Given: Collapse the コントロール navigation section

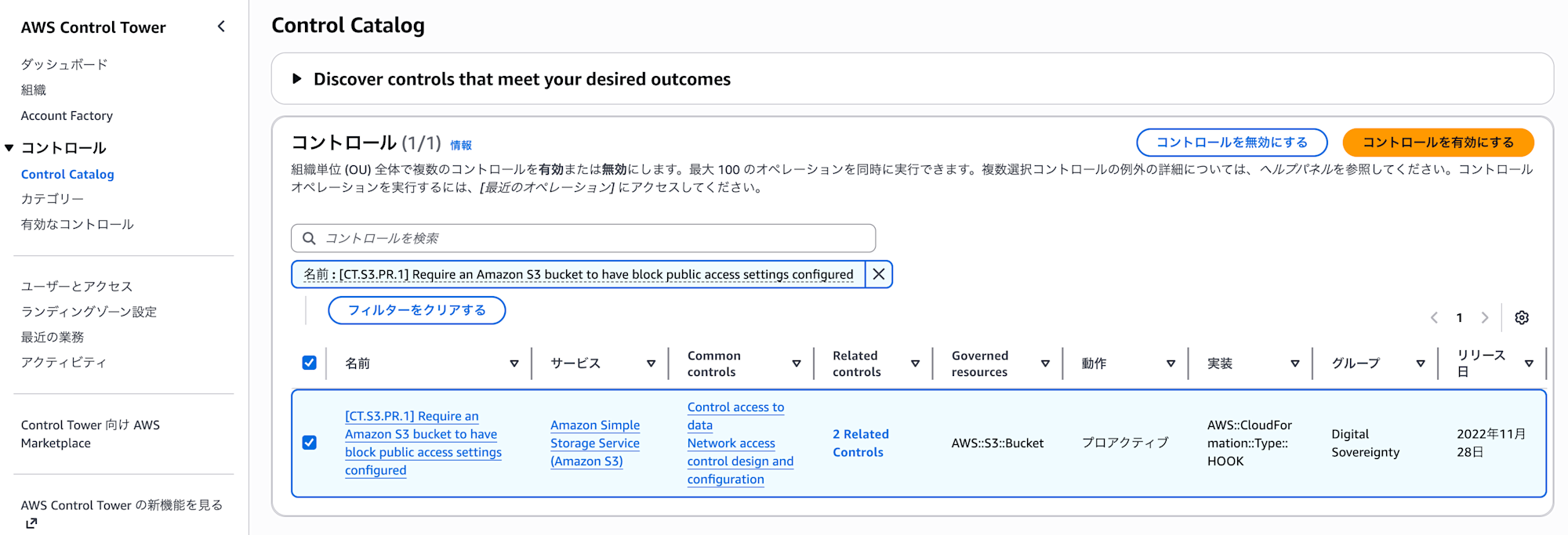Looking at the screenshot, I should tap(9, 147).
